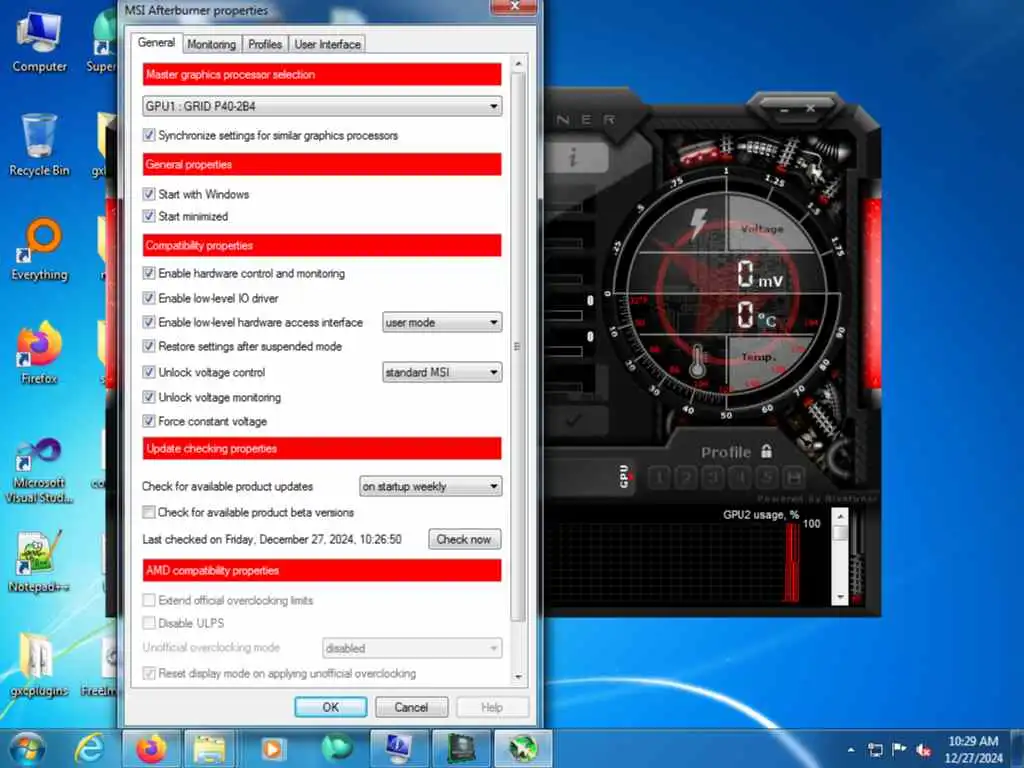Select profile slot 2 in Afterburner
The image size is (1024, 768).
click(686, 478)
